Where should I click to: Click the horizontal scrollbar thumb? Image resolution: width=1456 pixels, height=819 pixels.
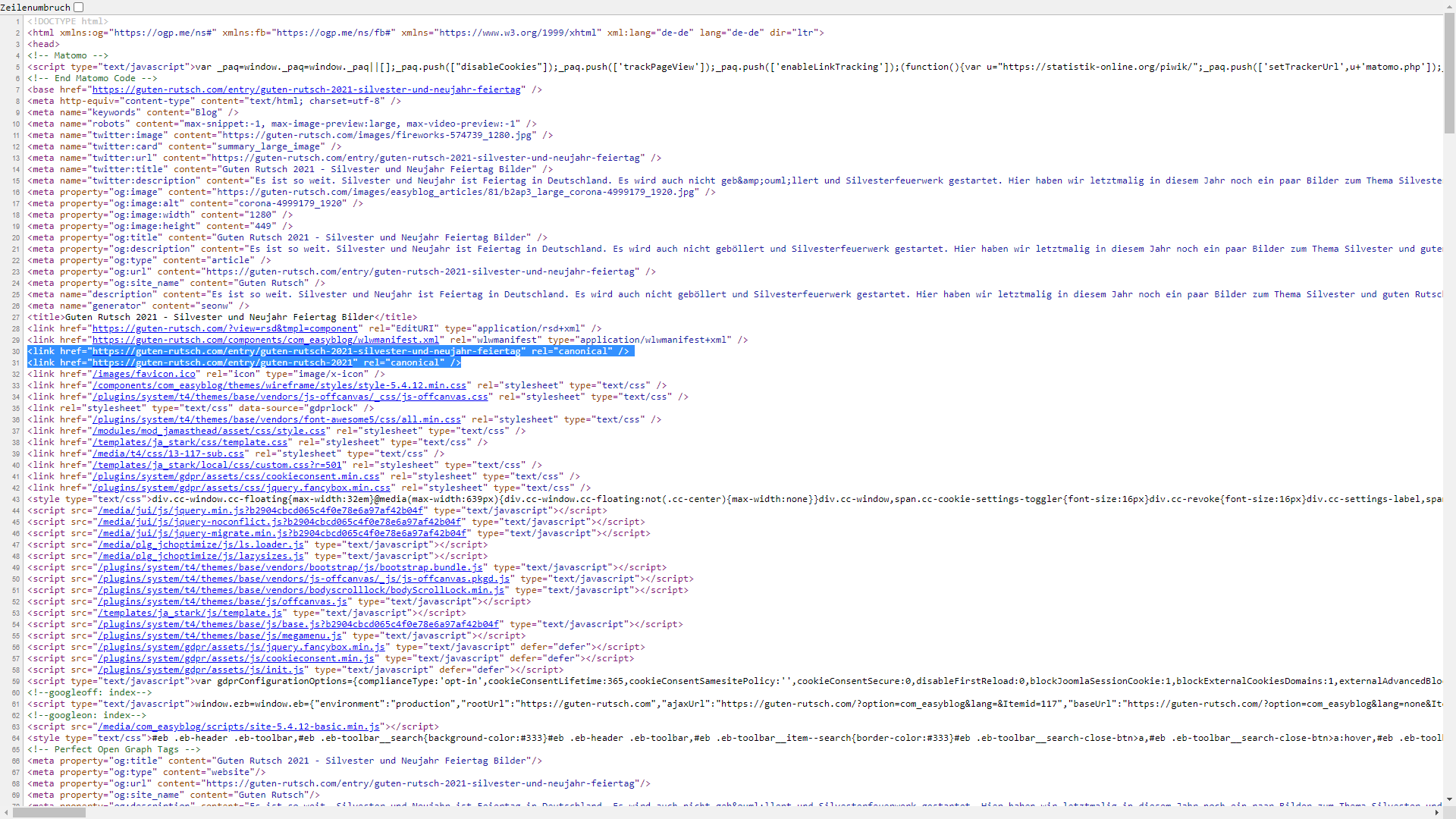click(x=49, y=812)
